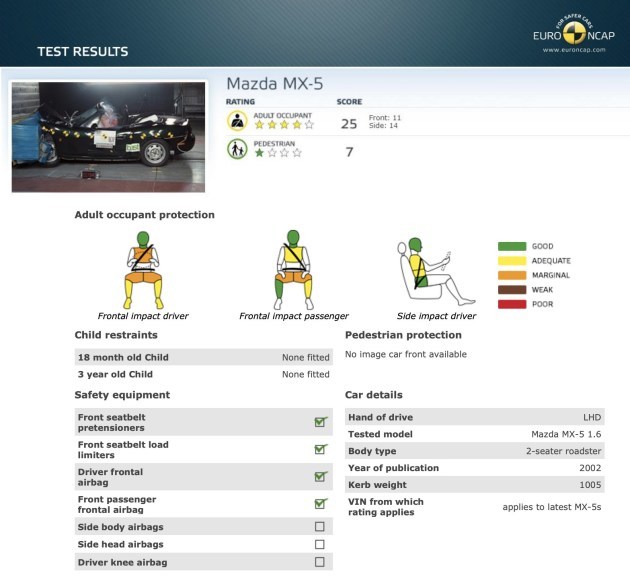Click the red POOR legend swatch

click(512, 304)
